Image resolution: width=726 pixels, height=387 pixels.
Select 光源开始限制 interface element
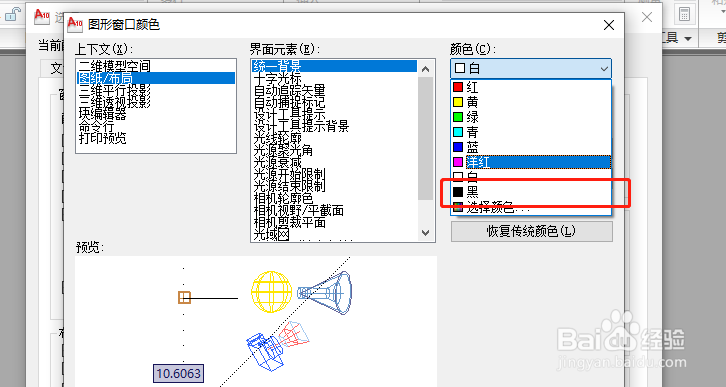[x=334, y=174]
